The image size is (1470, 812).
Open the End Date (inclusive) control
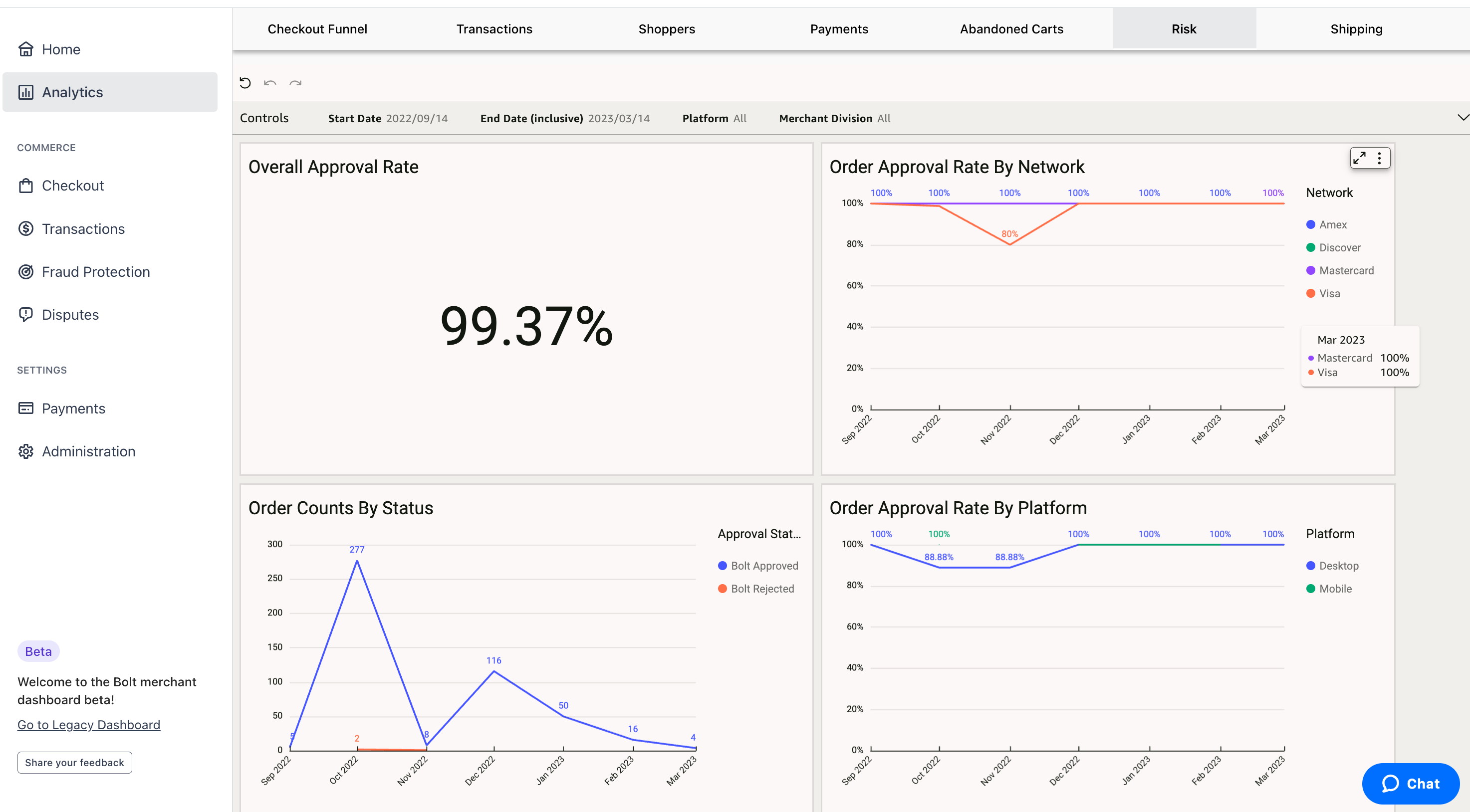[564, 118]
